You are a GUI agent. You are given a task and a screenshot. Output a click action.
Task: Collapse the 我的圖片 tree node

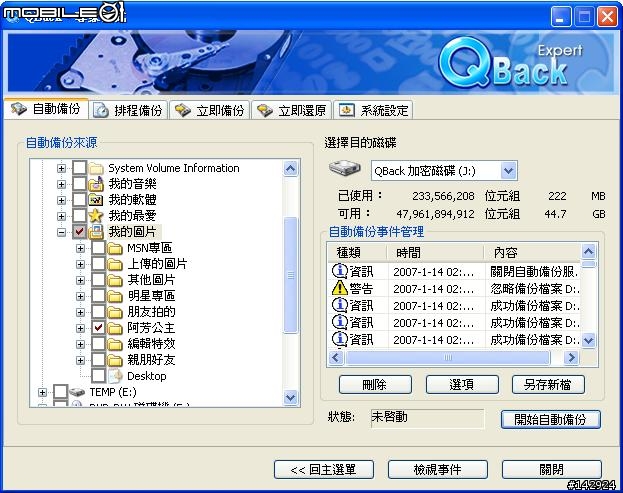coord(61,232)
